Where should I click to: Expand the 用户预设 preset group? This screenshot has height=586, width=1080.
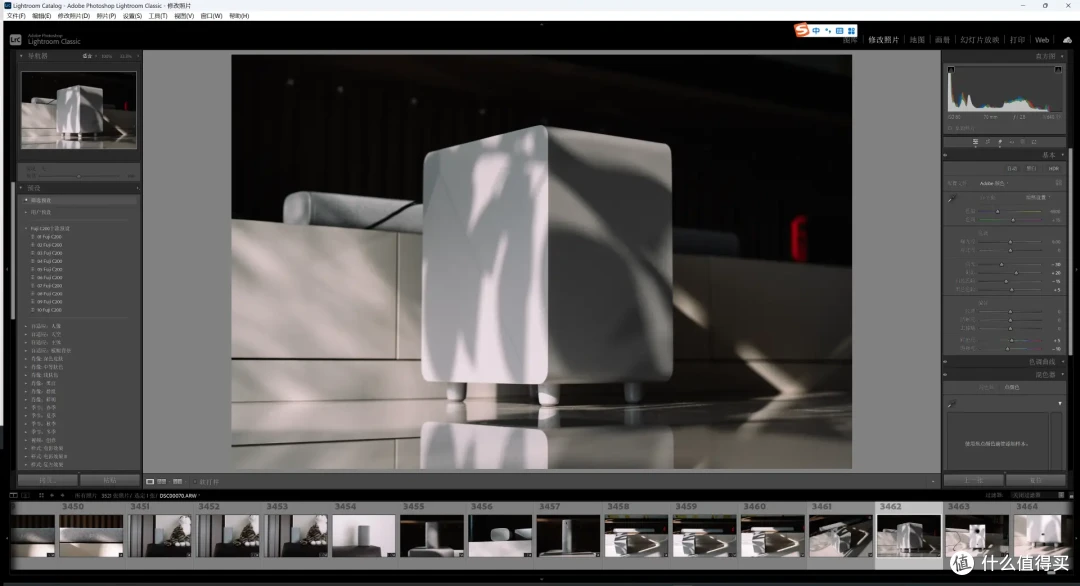click(x=26, y=212)
